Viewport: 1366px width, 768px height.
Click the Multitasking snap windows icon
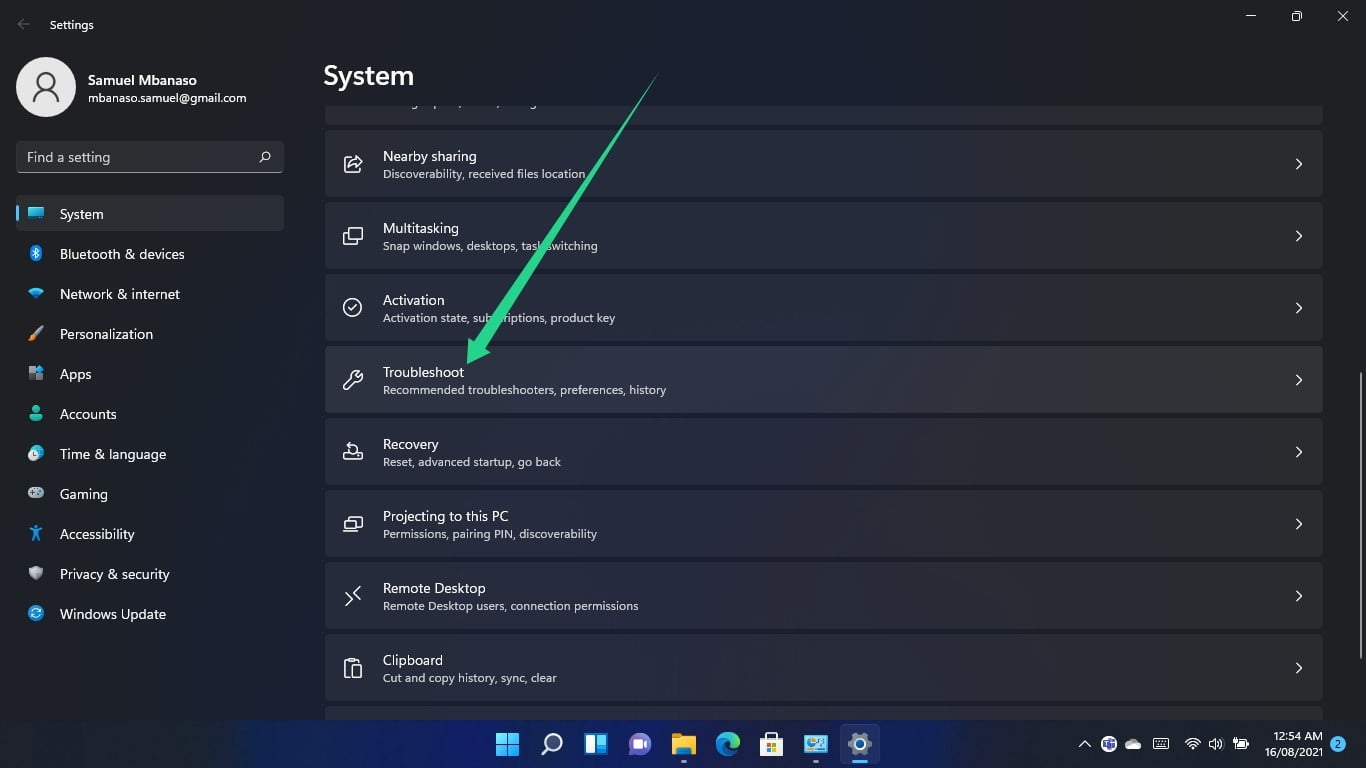(x=352, y=235)
